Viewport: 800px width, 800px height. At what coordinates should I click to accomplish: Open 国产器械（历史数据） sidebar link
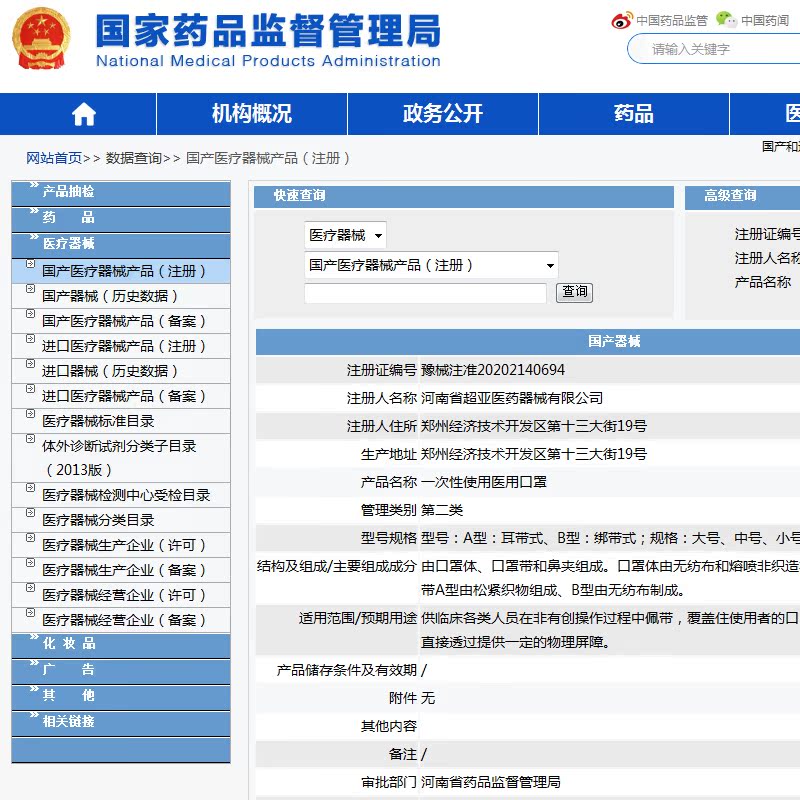coord(110,296)
